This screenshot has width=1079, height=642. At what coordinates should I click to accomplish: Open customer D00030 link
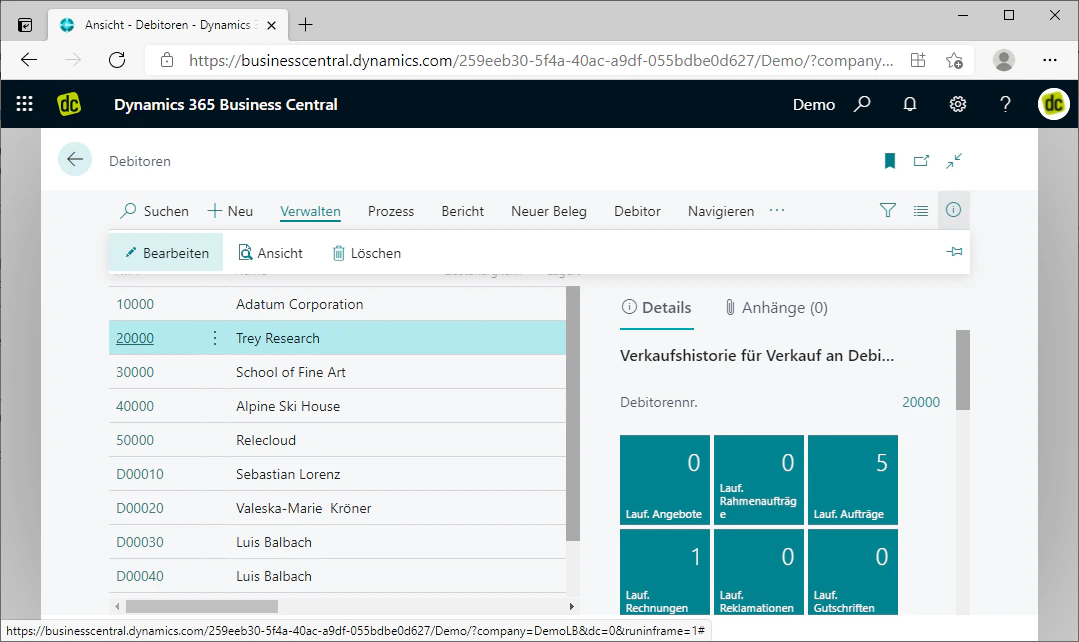tap(140, 542)
